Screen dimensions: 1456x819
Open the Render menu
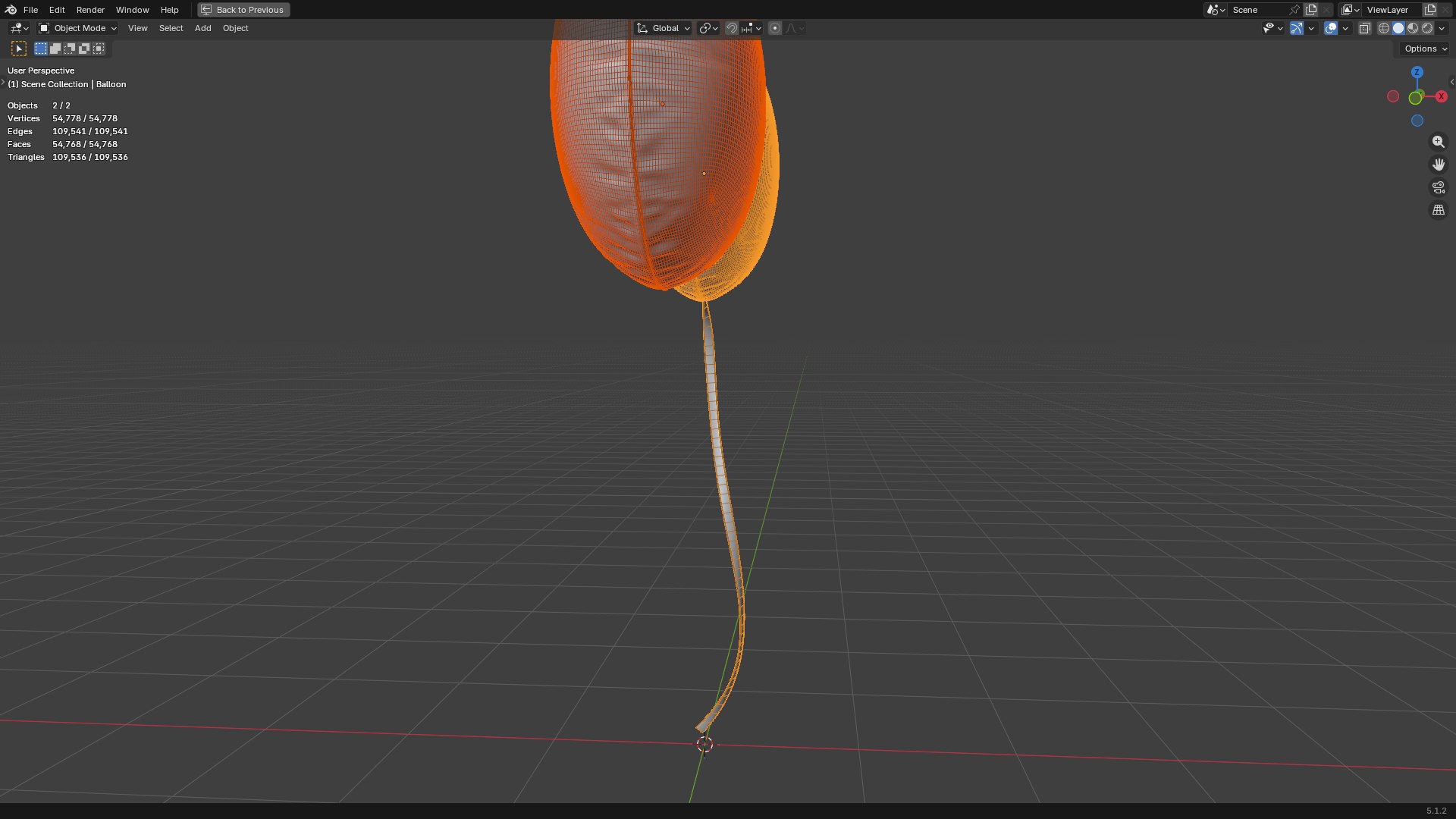coord(90,10)
